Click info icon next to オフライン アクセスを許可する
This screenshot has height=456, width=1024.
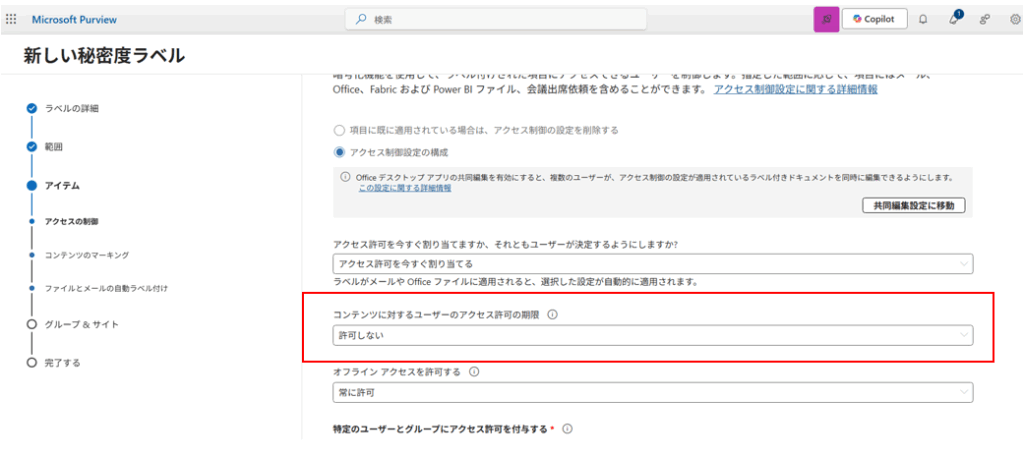point(474,372)
